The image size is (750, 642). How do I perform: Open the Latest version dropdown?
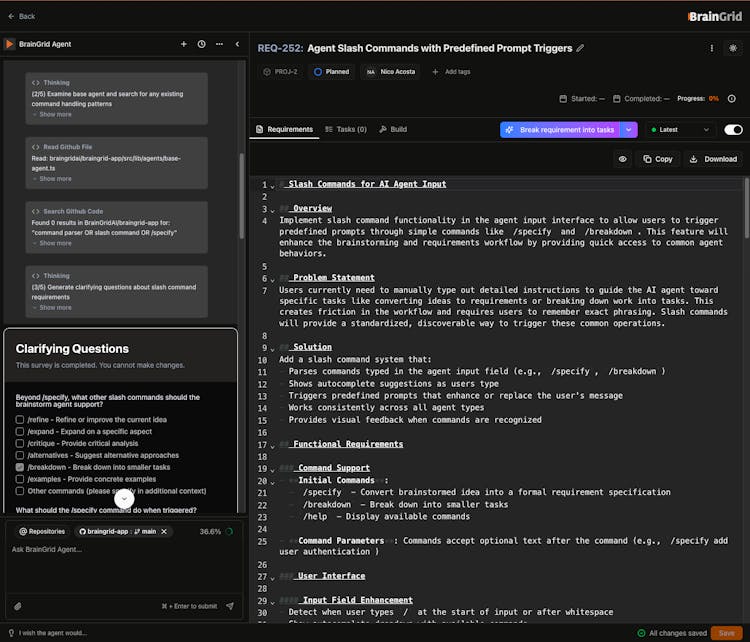coord(680,130)
